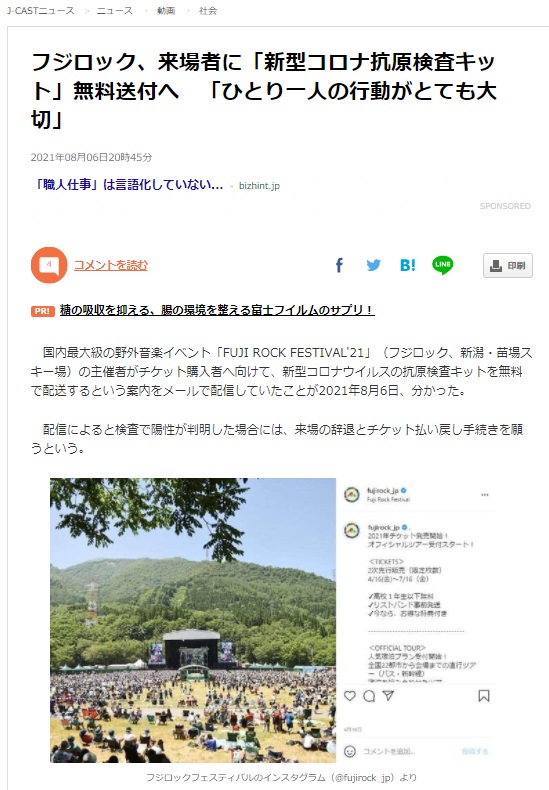The width and height of the screenshot is (549, 790).
Task: Bookmark with Hatena B! icon
Action: tap(407, 265)
